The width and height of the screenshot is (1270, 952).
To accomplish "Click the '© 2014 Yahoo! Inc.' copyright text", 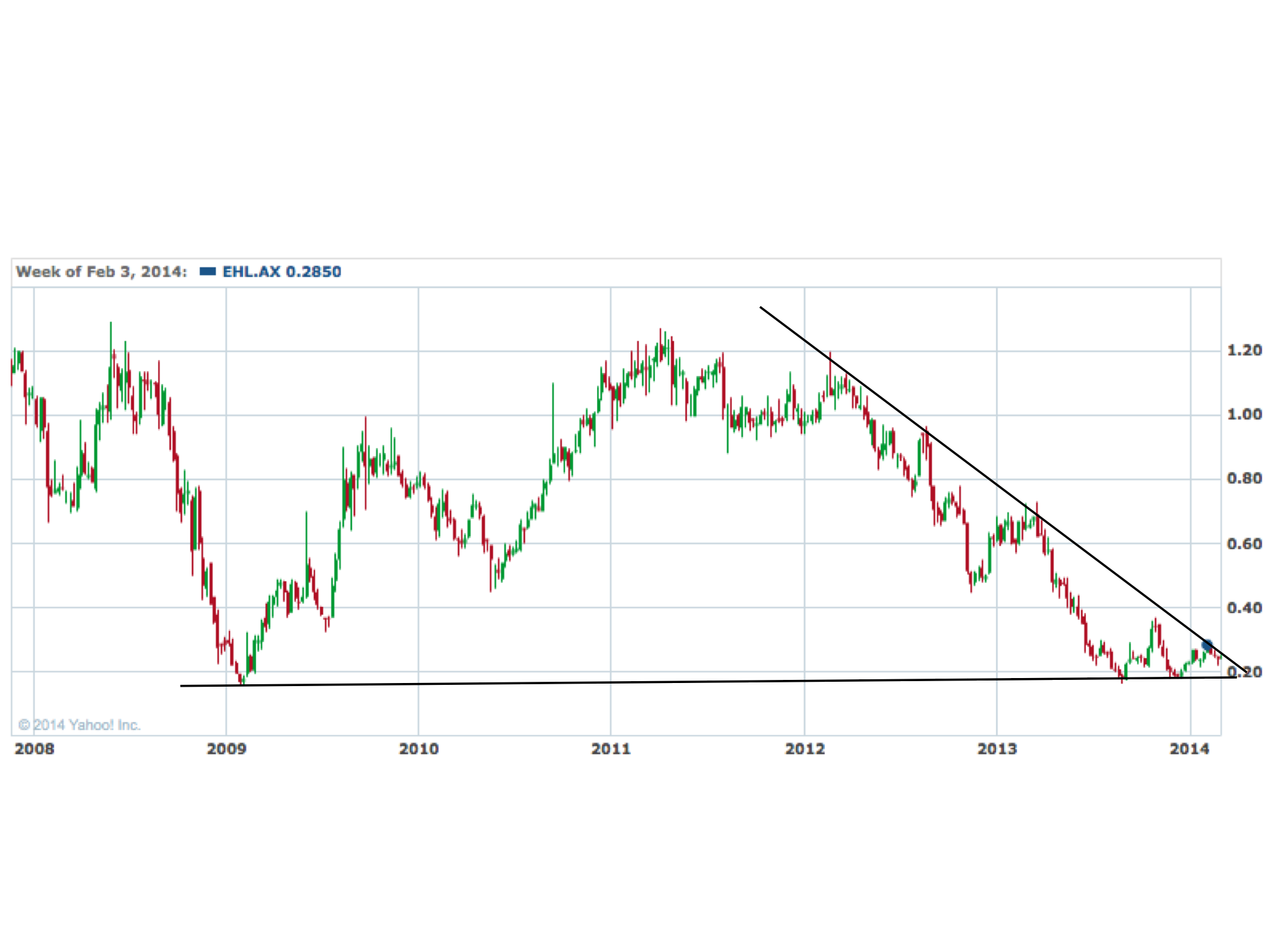I will pos(79,725).
